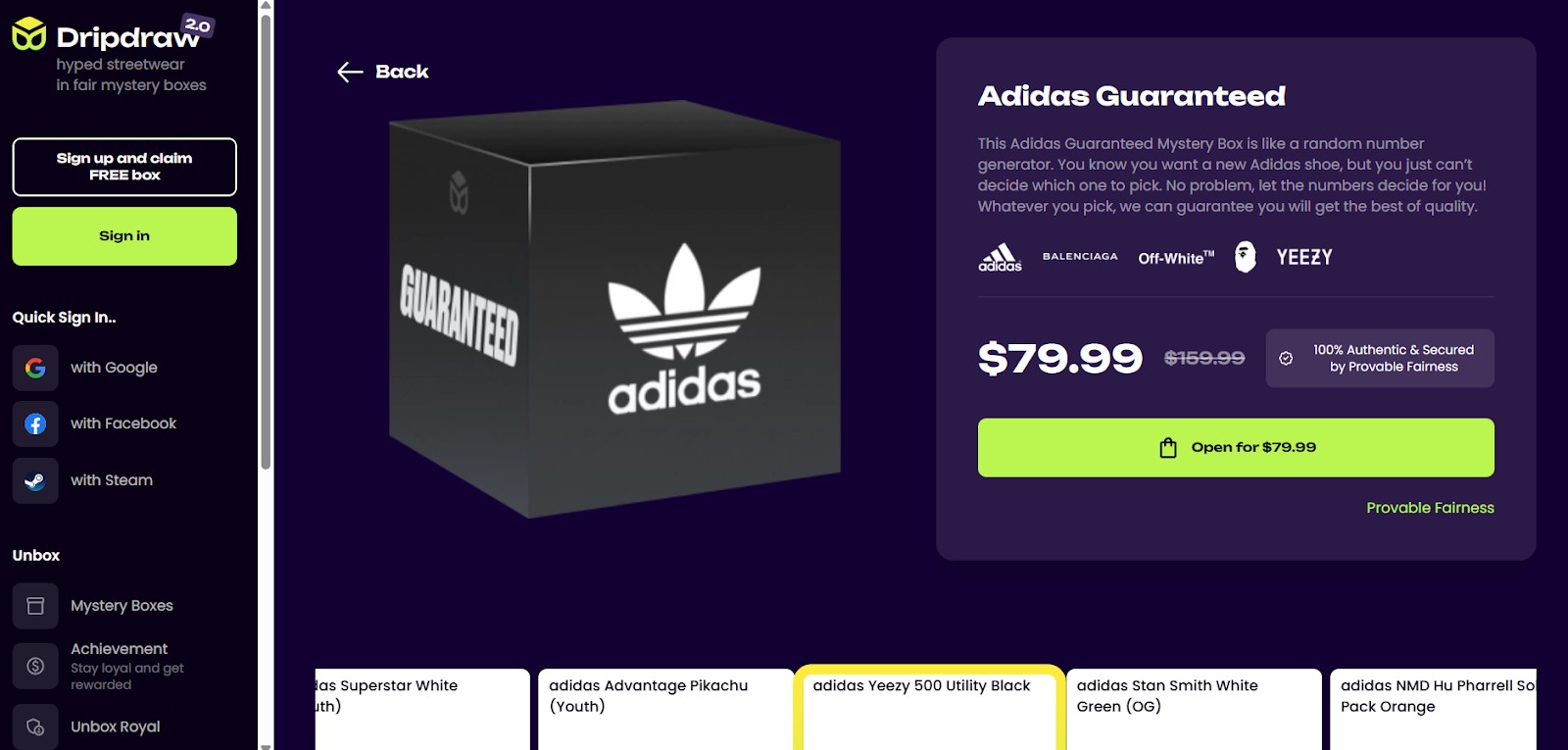This screenshot has width=1568, height=750.
Task: Click the Dripdraw logo icon
Action: point(29,33)
